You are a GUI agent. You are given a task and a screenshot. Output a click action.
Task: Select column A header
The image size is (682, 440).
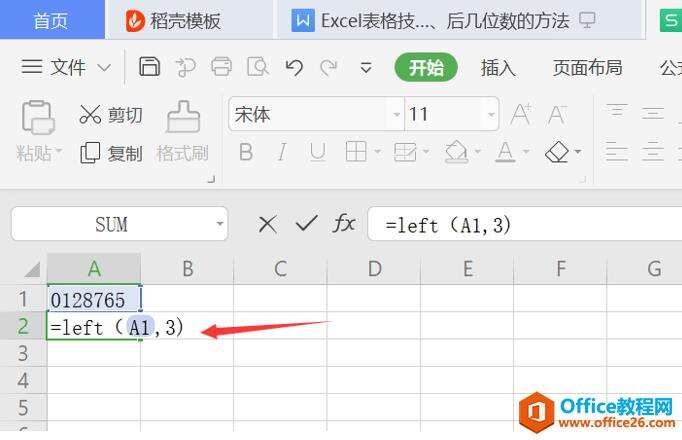pyautogui.click(x=94, y=269)
